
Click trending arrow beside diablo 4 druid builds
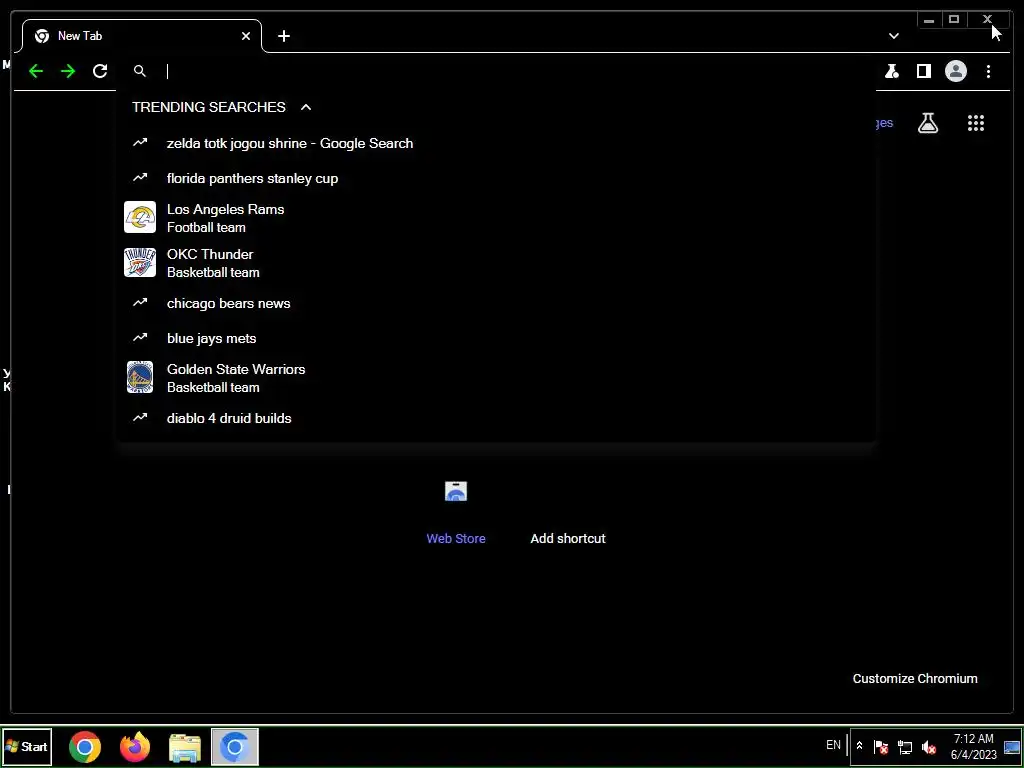click(x=140, y=417)
